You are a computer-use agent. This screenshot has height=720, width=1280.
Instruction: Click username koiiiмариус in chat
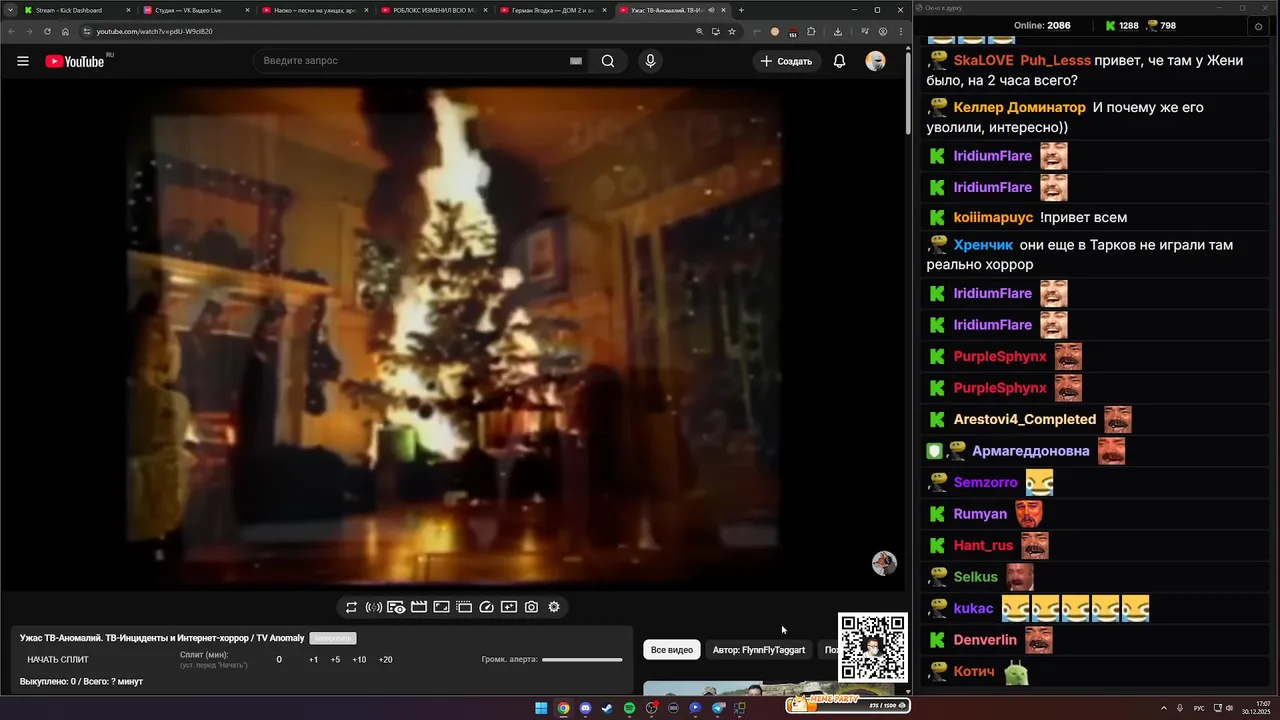tap(993, 218)
